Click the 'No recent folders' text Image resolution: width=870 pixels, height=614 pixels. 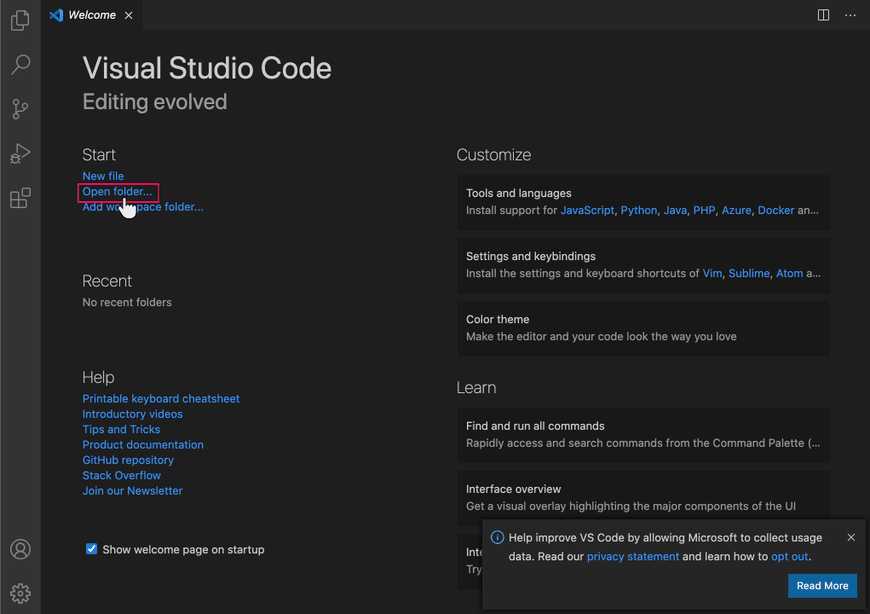[x=127, y=302]
